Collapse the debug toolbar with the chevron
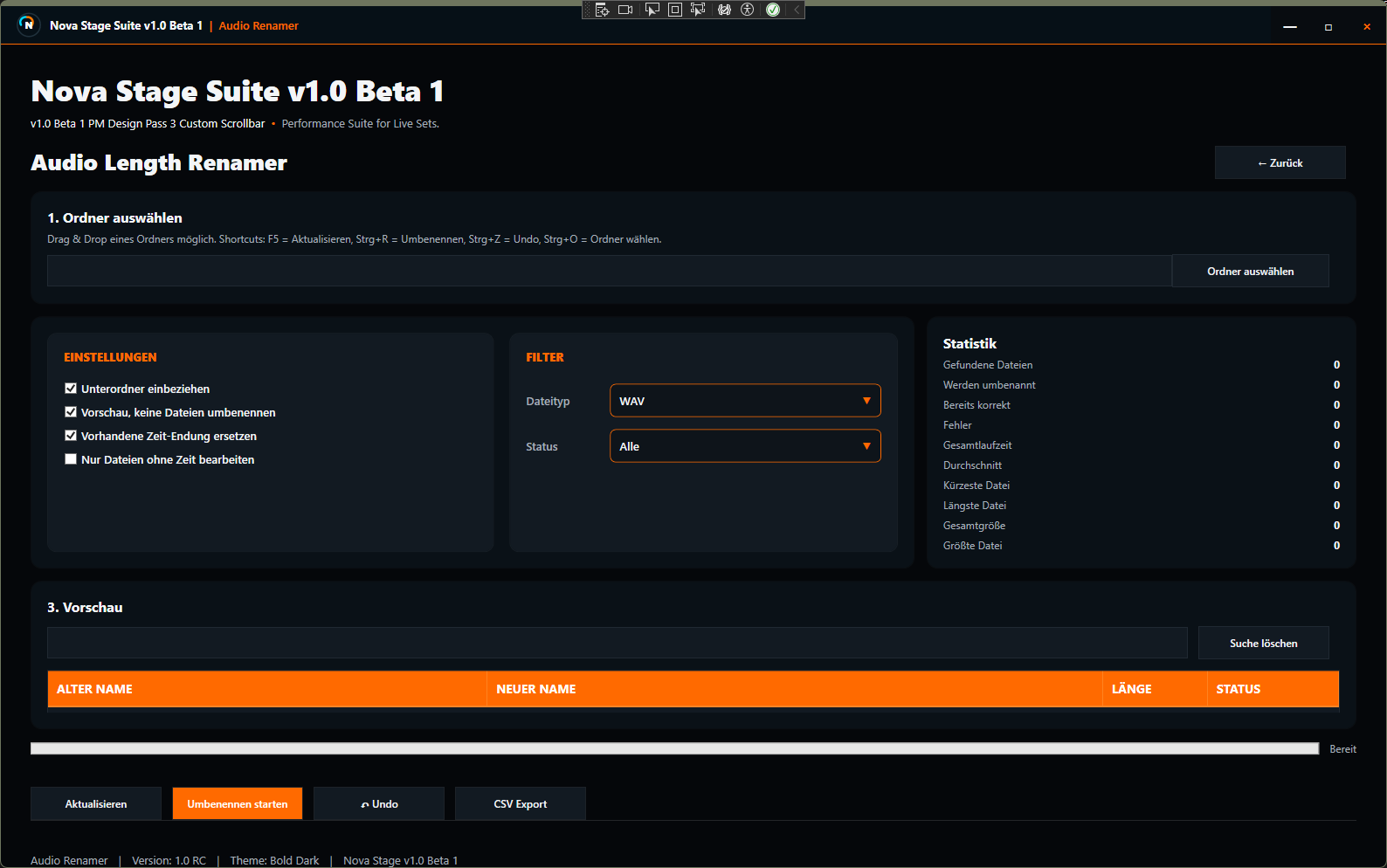1387x868 pixels. (797, 10)
